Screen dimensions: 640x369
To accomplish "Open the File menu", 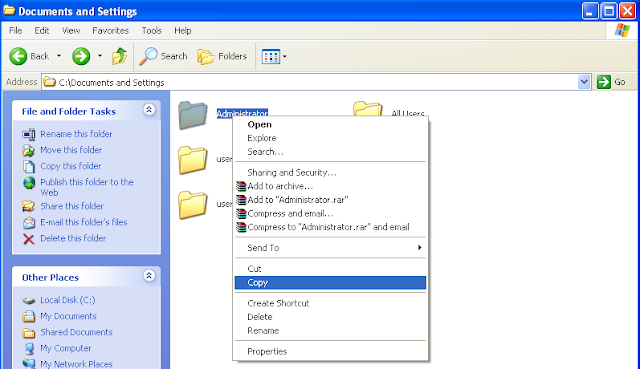I will pos(16,31).
